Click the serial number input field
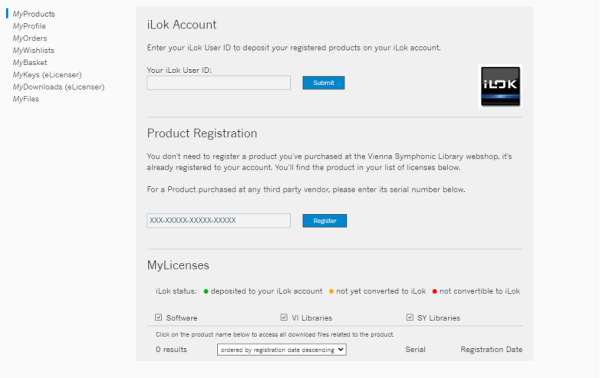Screen dimensions: 600x378 [x=218, y=220]
